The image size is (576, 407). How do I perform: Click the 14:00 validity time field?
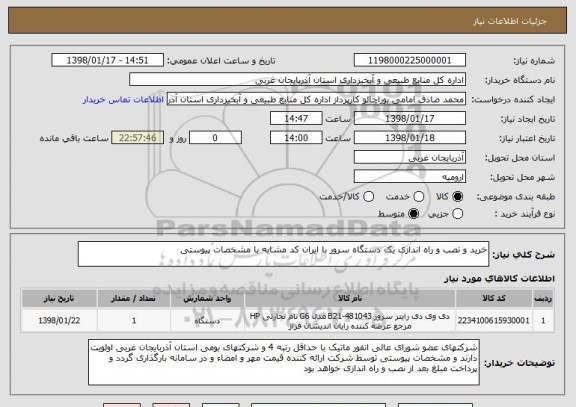[296, 138]
